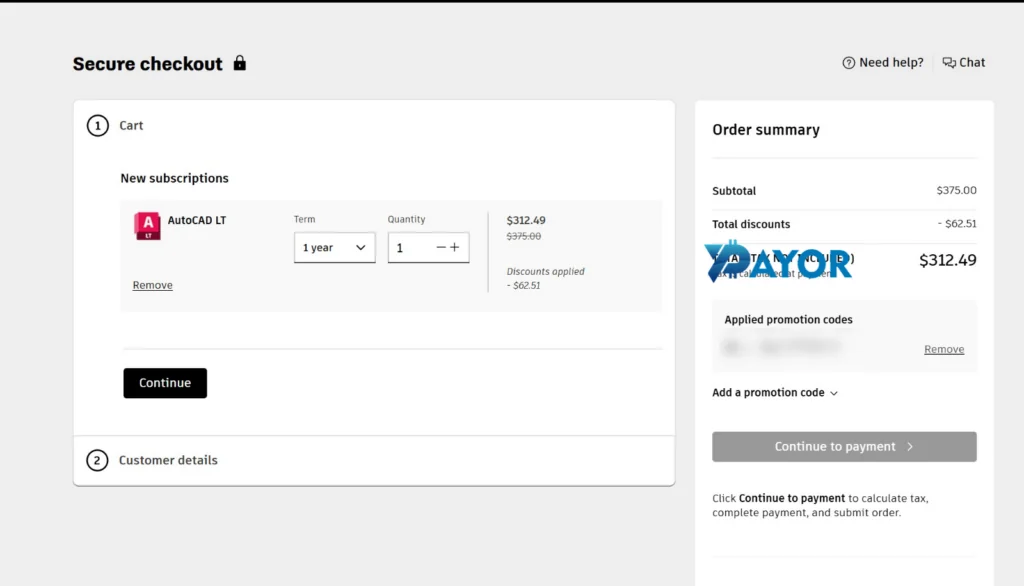Image resolution: width=1024 pixels, height=586 pixels.
Task: Click the Order summary heading
Action: pos(765,129)
